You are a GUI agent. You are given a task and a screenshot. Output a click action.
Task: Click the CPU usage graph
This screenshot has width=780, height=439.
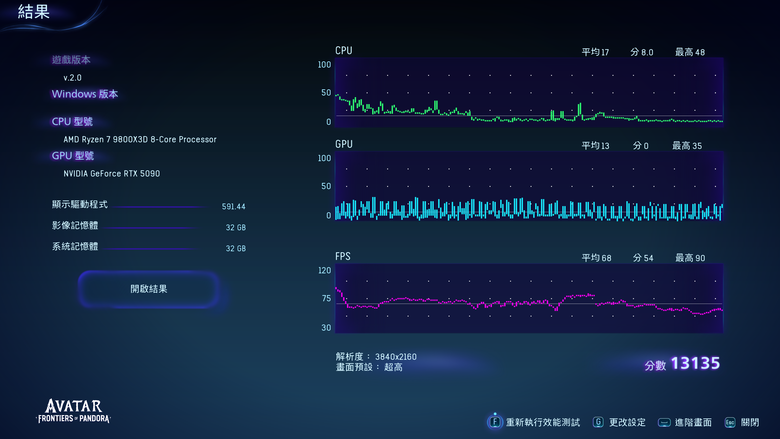point(529,92)
